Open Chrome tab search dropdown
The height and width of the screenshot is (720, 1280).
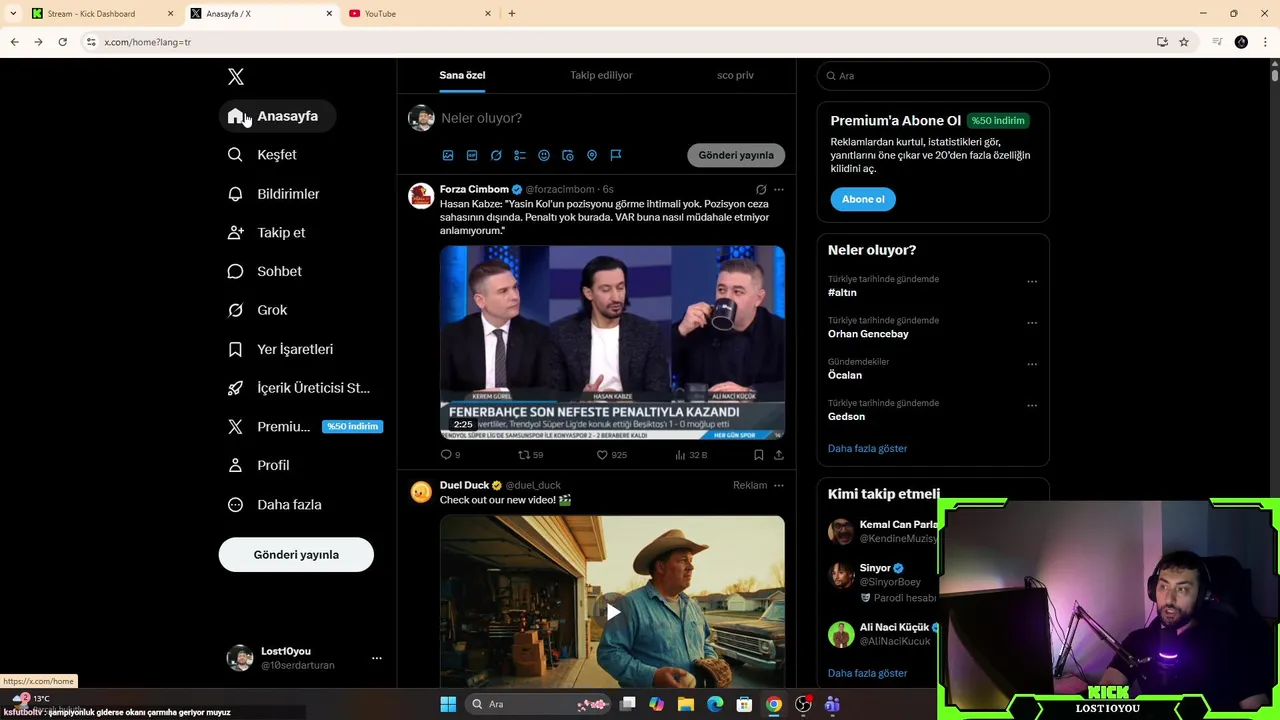(13, 13)
